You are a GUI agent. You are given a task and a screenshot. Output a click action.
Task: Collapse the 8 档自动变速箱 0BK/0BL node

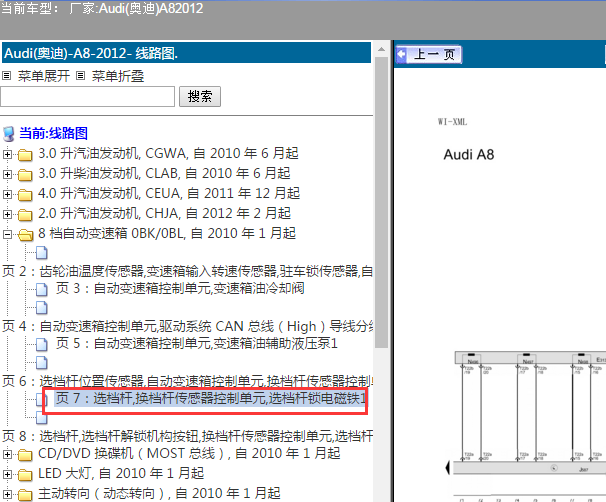tap(7, 235)
